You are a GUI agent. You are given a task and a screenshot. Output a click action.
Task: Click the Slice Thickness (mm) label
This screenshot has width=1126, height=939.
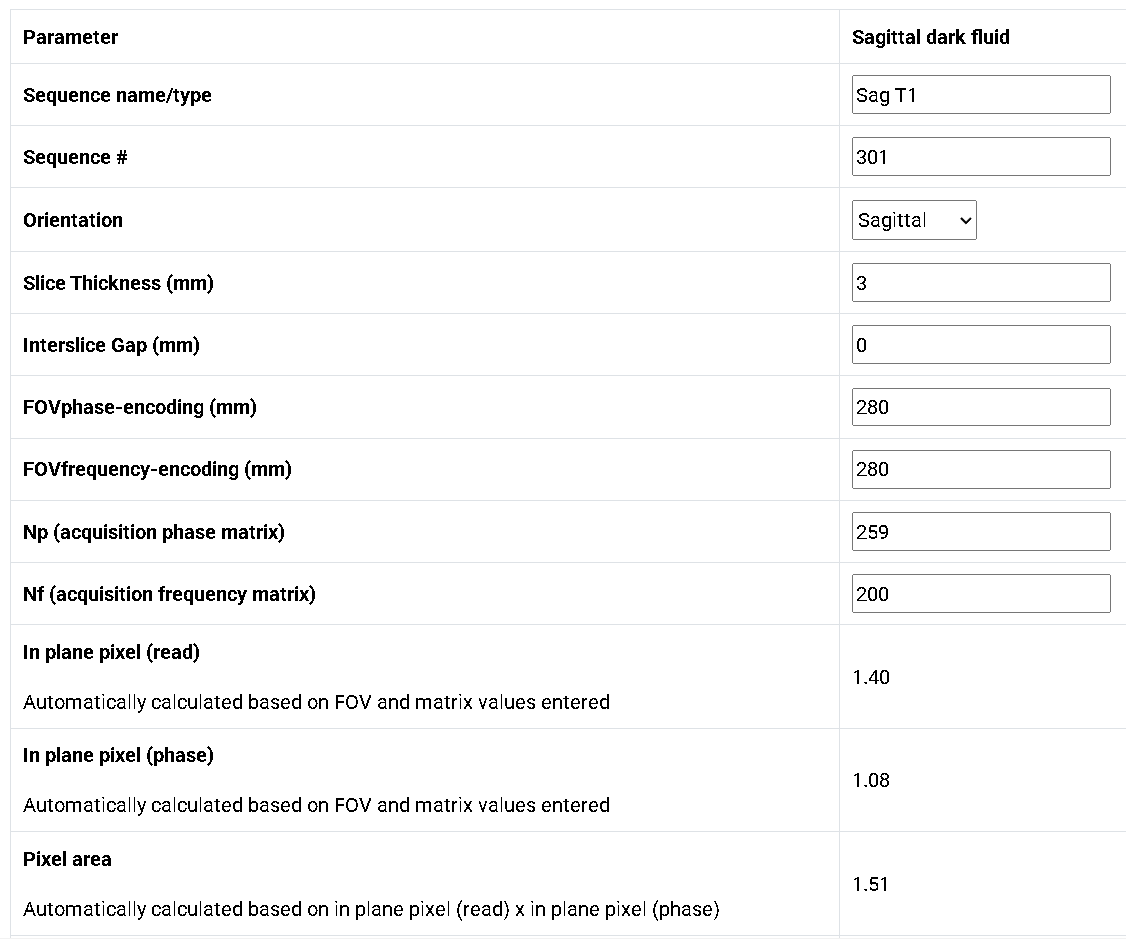[x=118, y=283]
